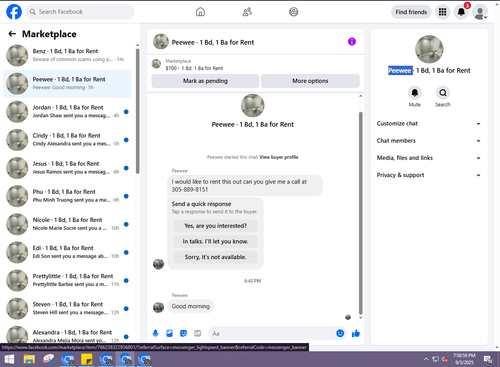Click the Search Facebook field
500x367 pixels.
click(80, 12)
